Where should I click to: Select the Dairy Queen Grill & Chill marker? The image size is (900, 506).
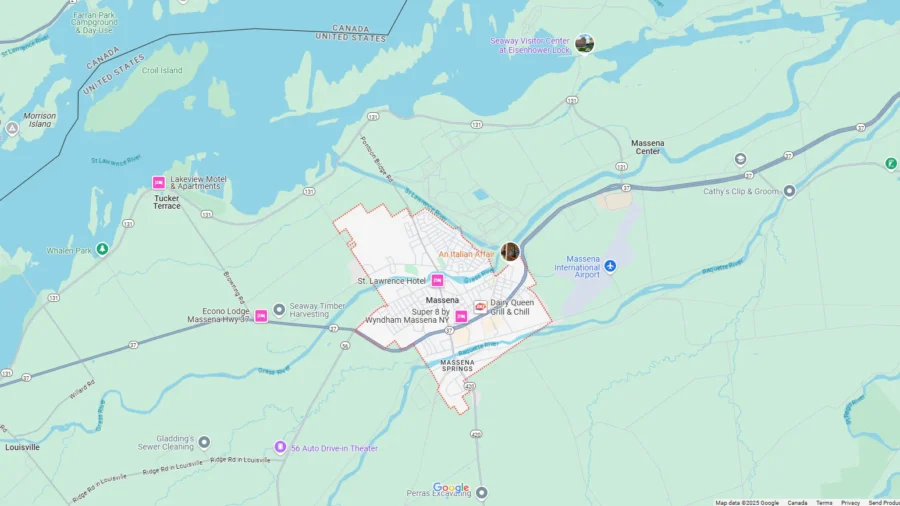(x=480, y=307)
